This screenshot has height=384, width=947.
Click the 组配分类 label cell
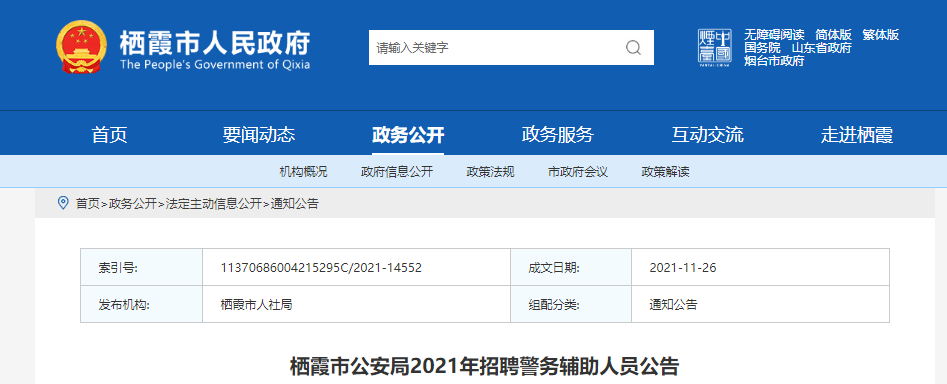point(571,304)
